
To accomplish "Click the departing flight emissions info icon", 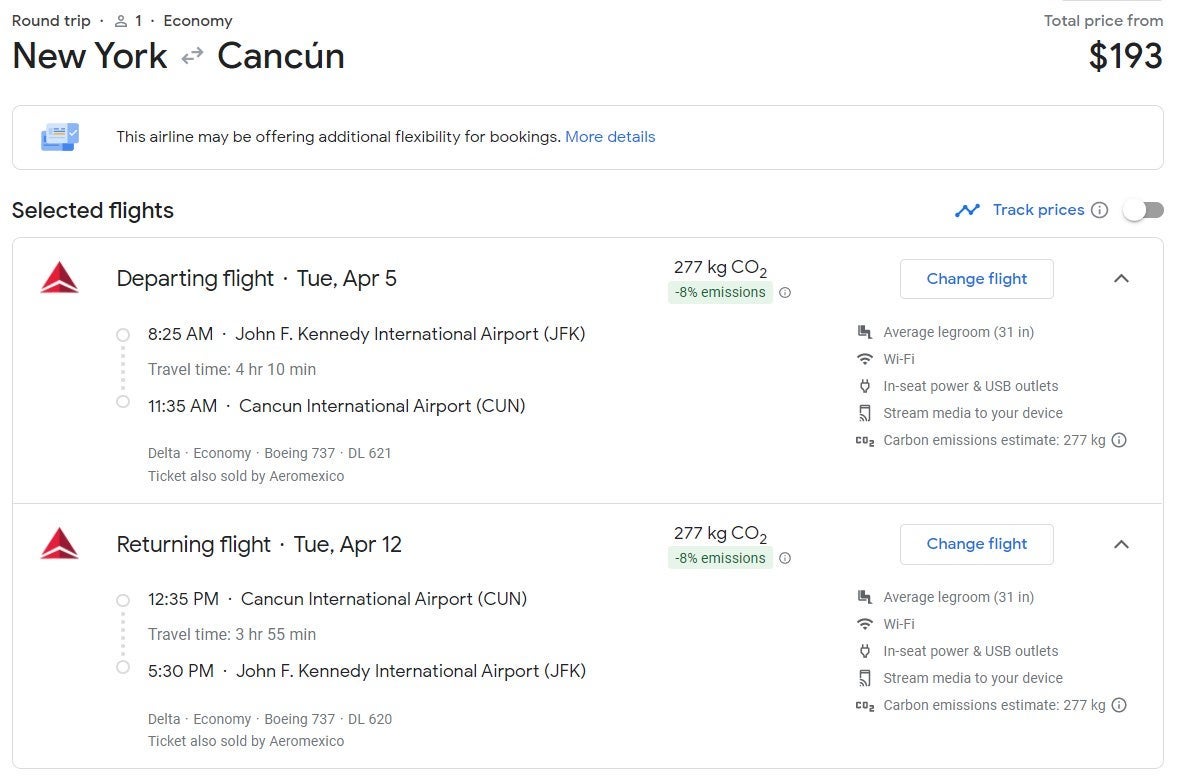I will click(785, 293).
